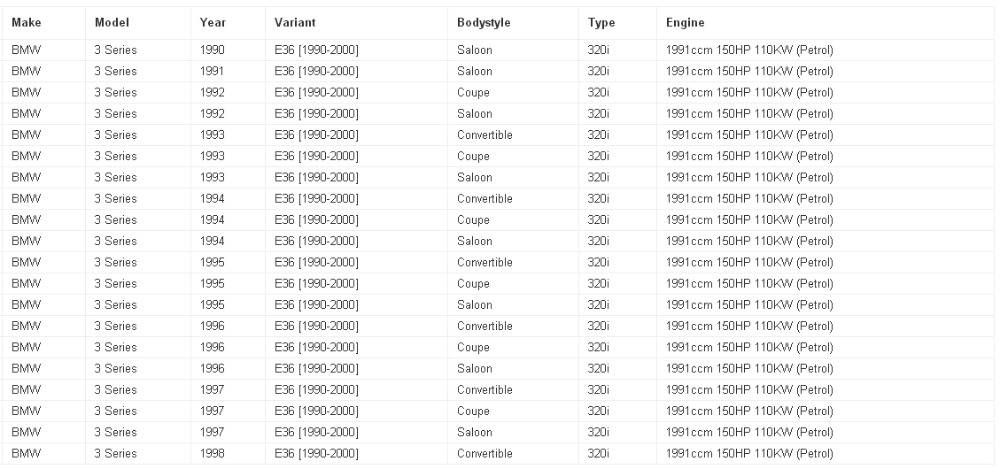This screenshot has width=1000, height=469.
Task: Click Coupe in the 1997 row
Action: pyautogui.click(x=472, y=411)
